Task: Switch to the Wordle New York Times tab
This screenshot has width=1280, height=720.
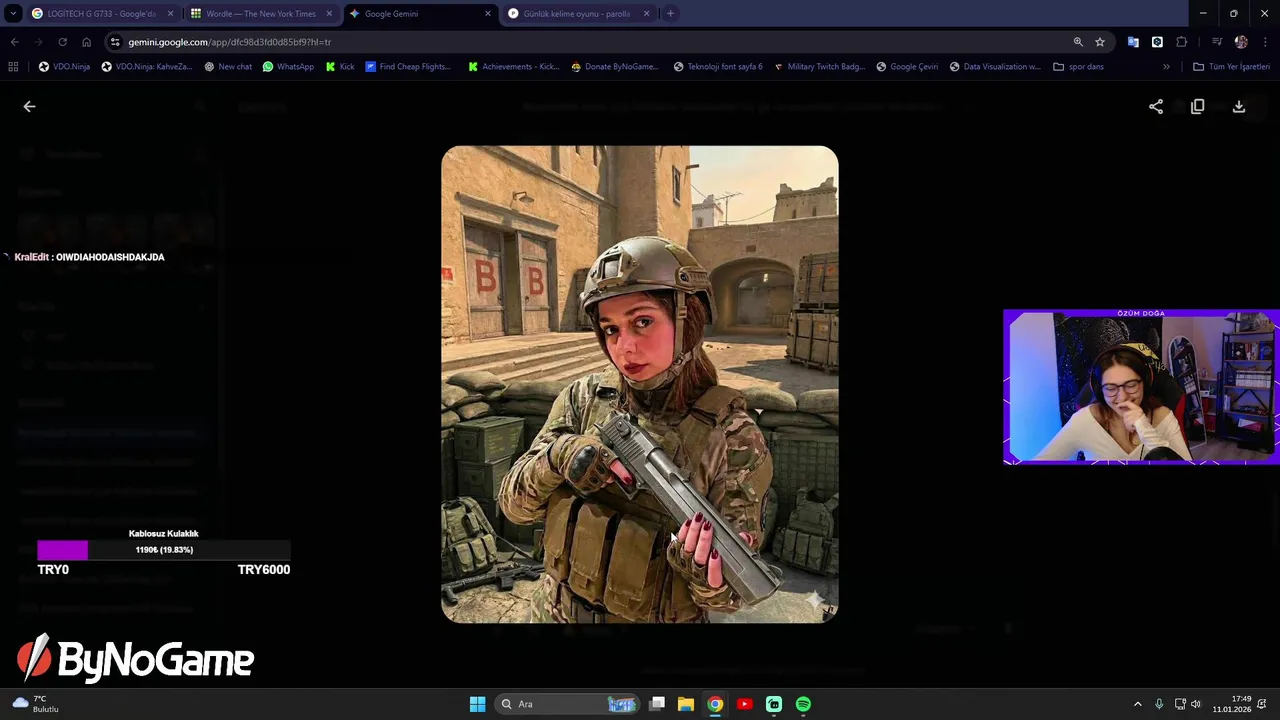Action: (260, 14)
